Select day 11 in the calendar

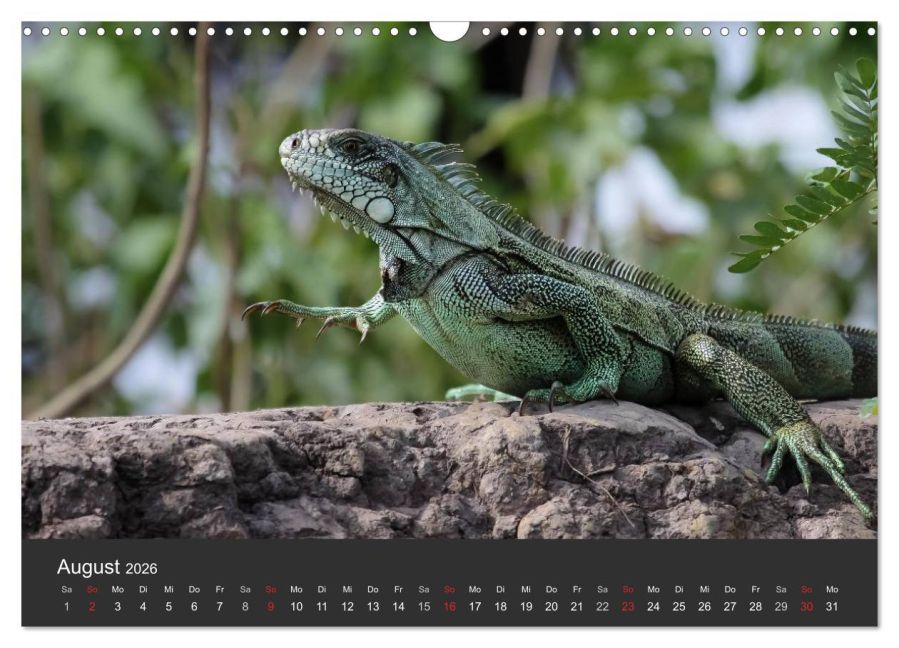(322, 607)
